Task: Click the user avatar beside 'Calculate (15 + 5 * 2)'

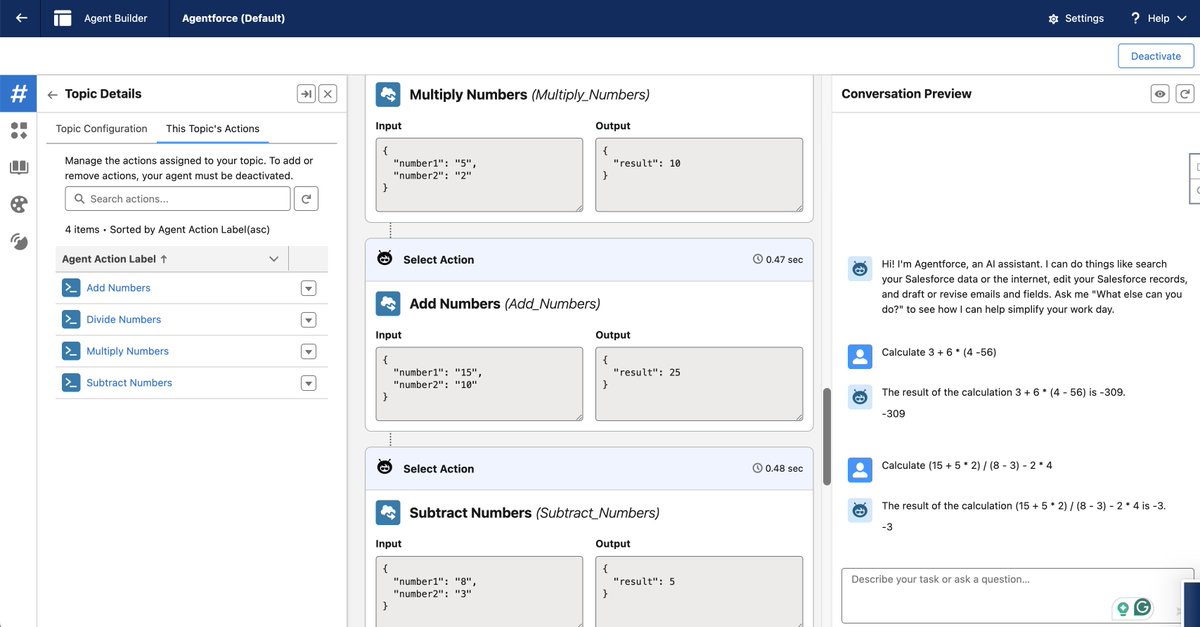Action: click(860, 470)
